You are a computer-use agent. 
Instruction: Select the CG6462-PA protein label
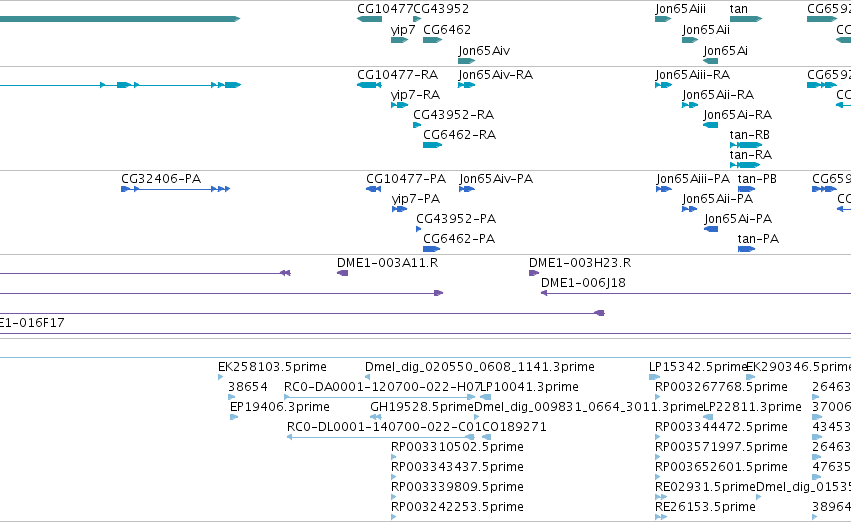click(x=459, y=239)
